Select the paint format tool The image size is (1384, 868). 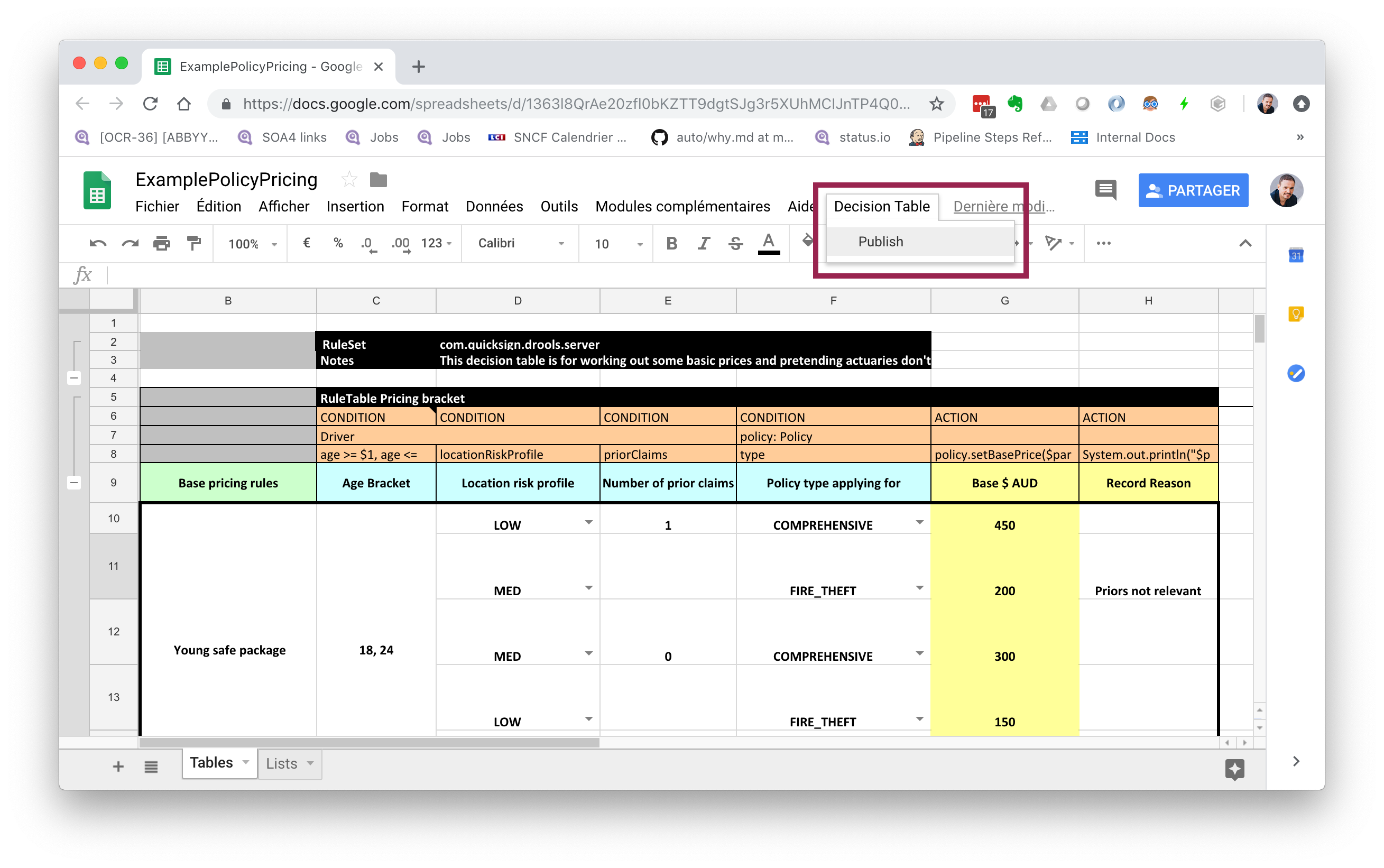click(194, 243)
